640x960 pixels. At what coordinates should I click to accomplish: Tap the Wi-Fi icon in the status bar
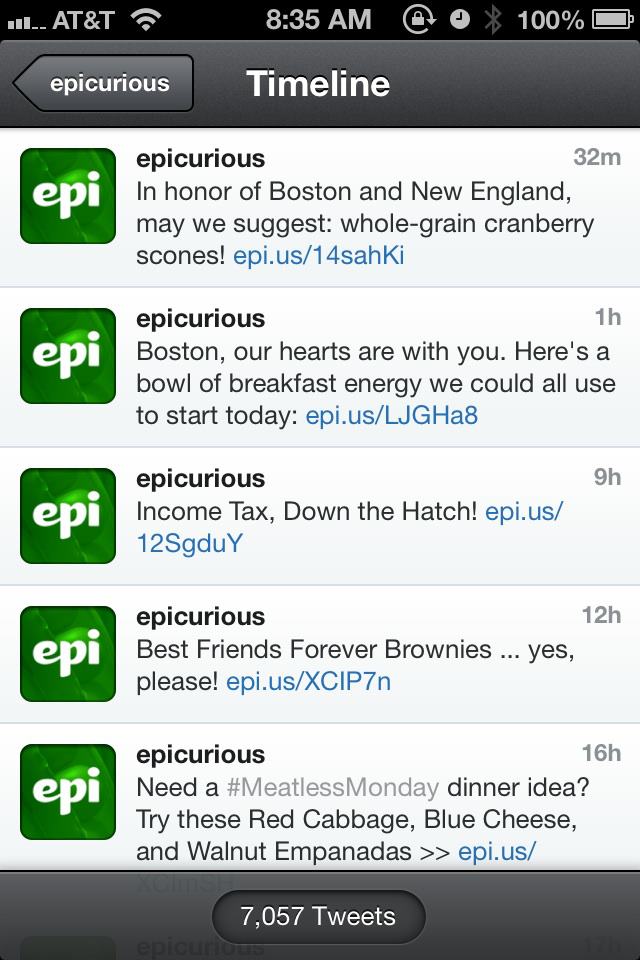(x=147, y=19)
